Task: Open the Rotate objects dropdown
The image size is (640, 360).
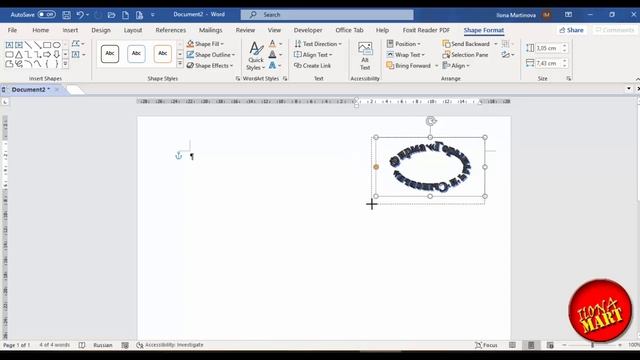Action: [x=508, y=55]
